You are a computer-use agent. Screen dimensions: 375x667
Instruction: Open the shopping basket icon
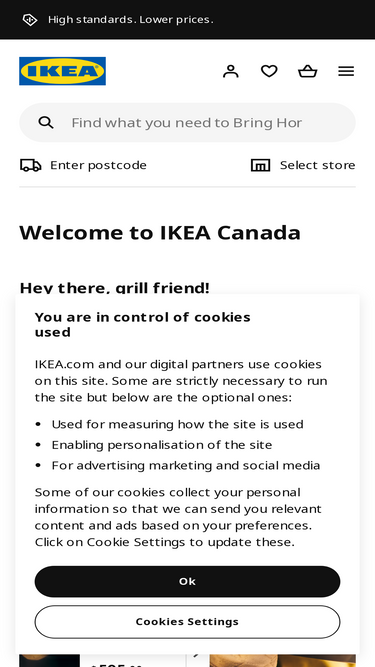point(307,71)
